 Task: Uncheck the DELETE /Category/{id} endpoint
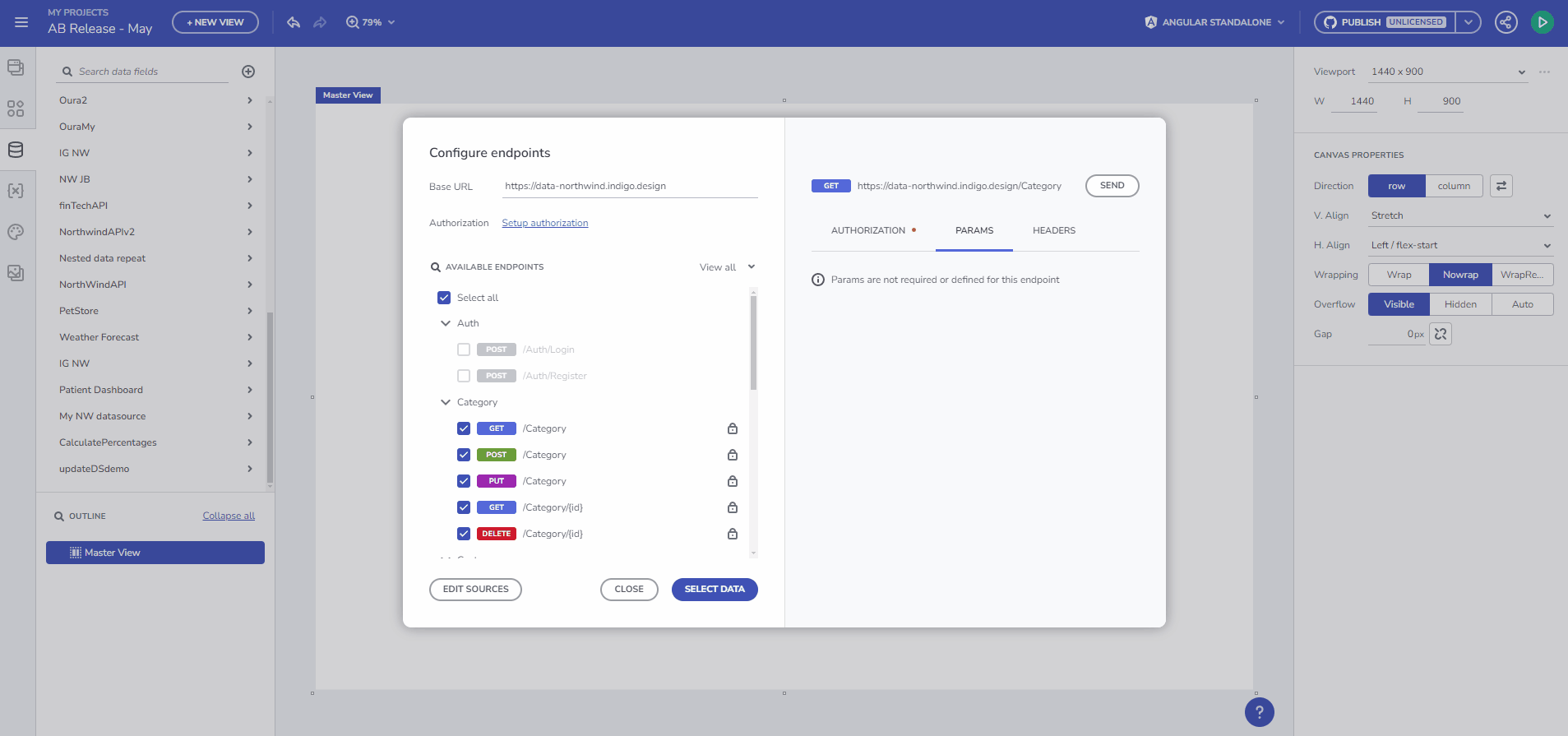pyautogui.click(x=464, y=534)
